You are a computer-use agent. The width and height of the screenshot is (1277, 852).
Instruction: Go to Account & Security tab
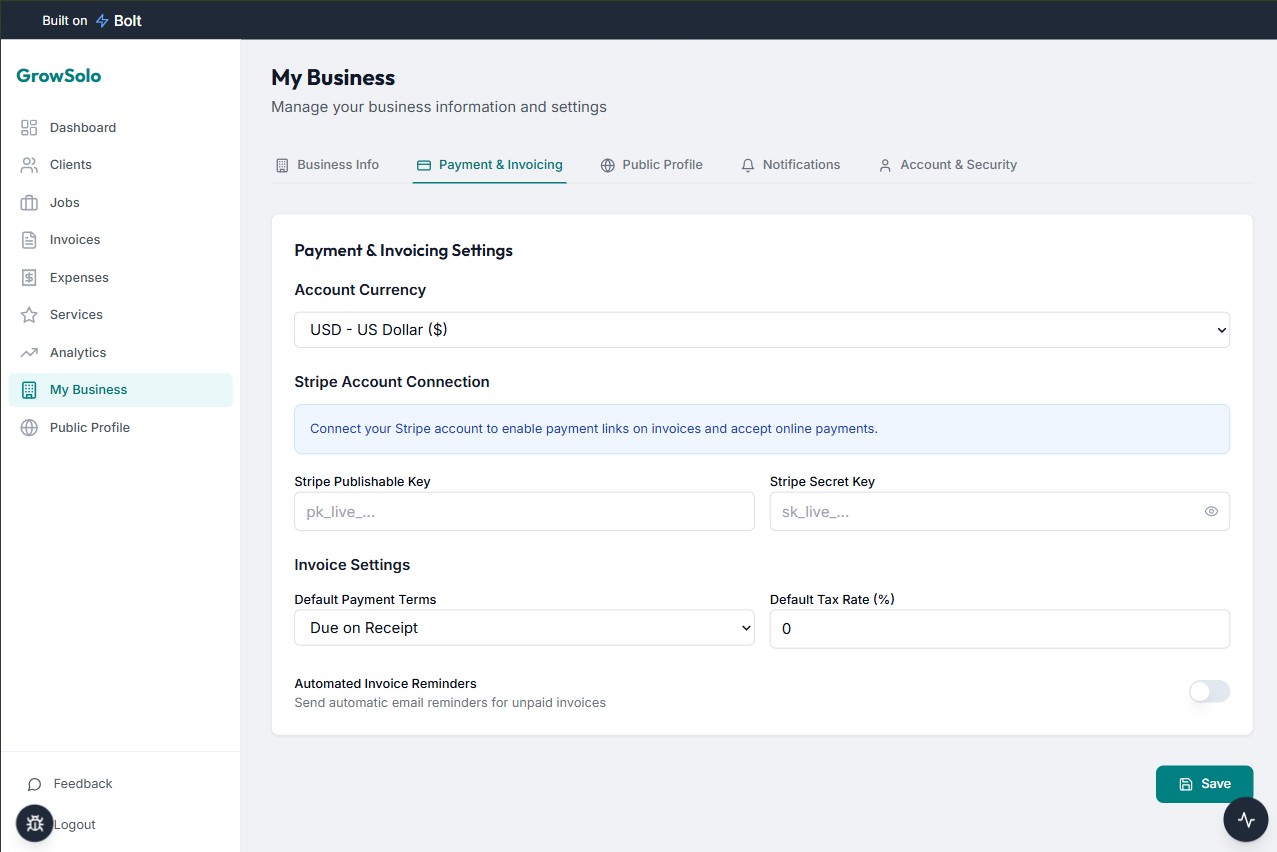click(947, 165)
